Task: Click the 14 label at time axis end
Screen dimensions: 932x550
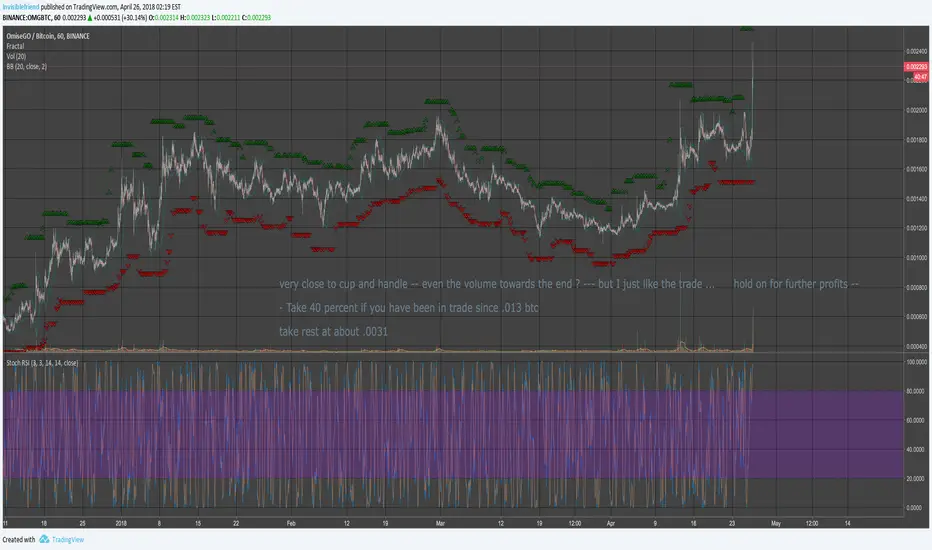Action: [x=848, y=524]
